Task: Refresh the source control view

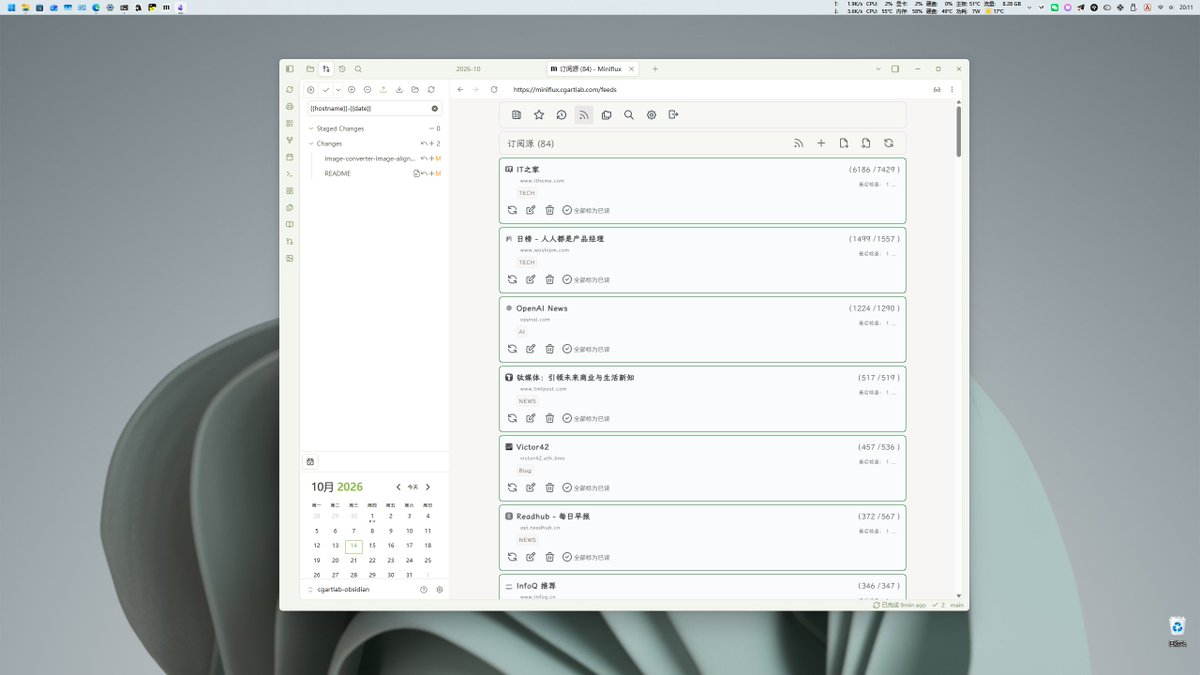Action: click(431, 90)
